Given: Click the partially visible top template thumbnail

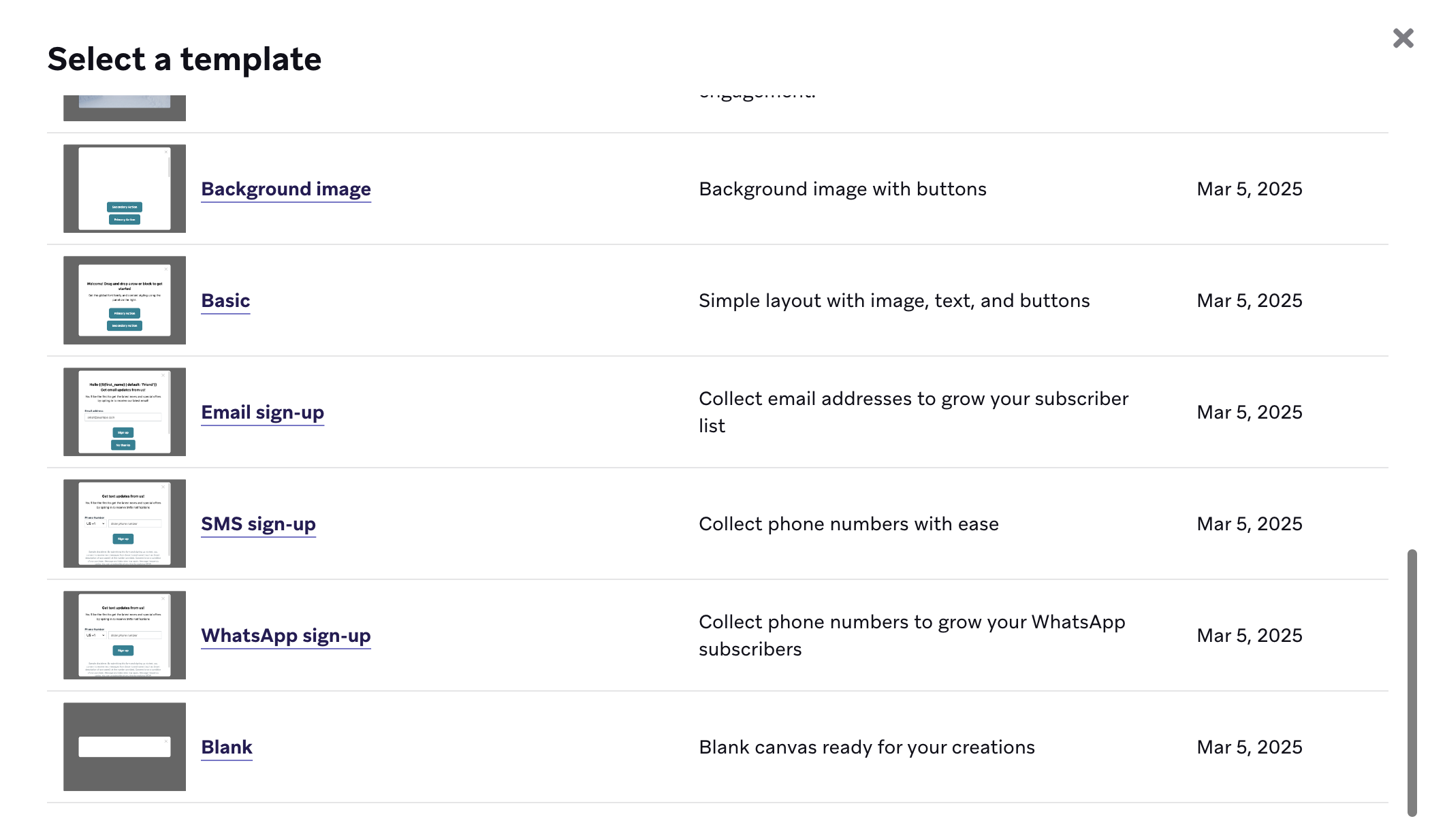Looking at the screenshot, I should pos(125,108).
